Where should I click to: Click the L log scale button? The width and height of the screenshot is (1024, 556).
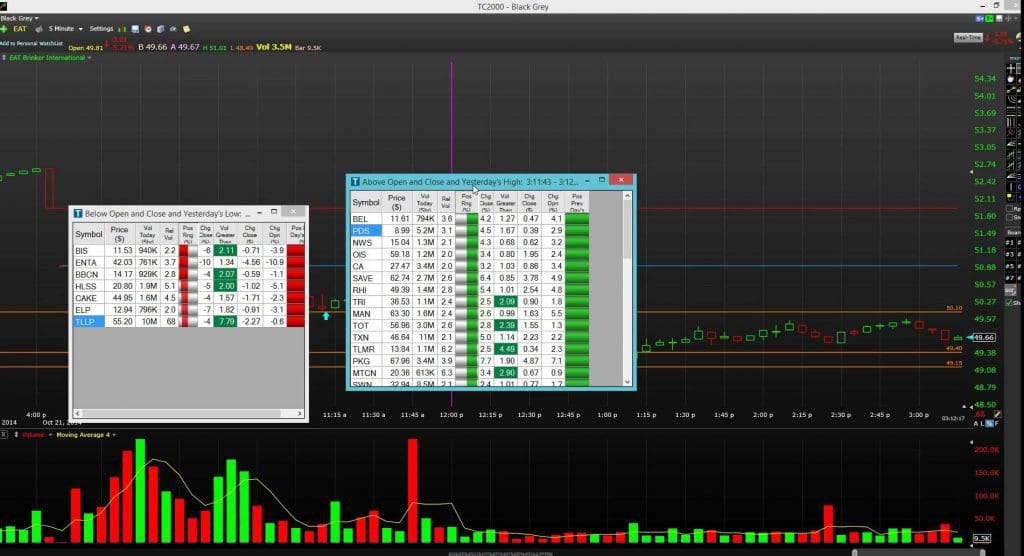tap(982, 423)
